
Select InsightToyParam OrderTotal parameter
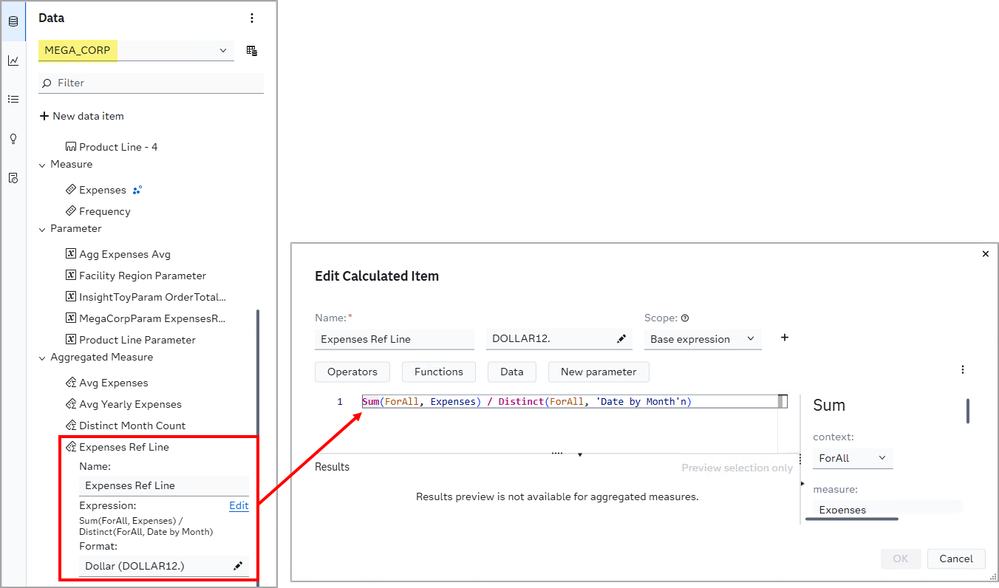[146, 297]
